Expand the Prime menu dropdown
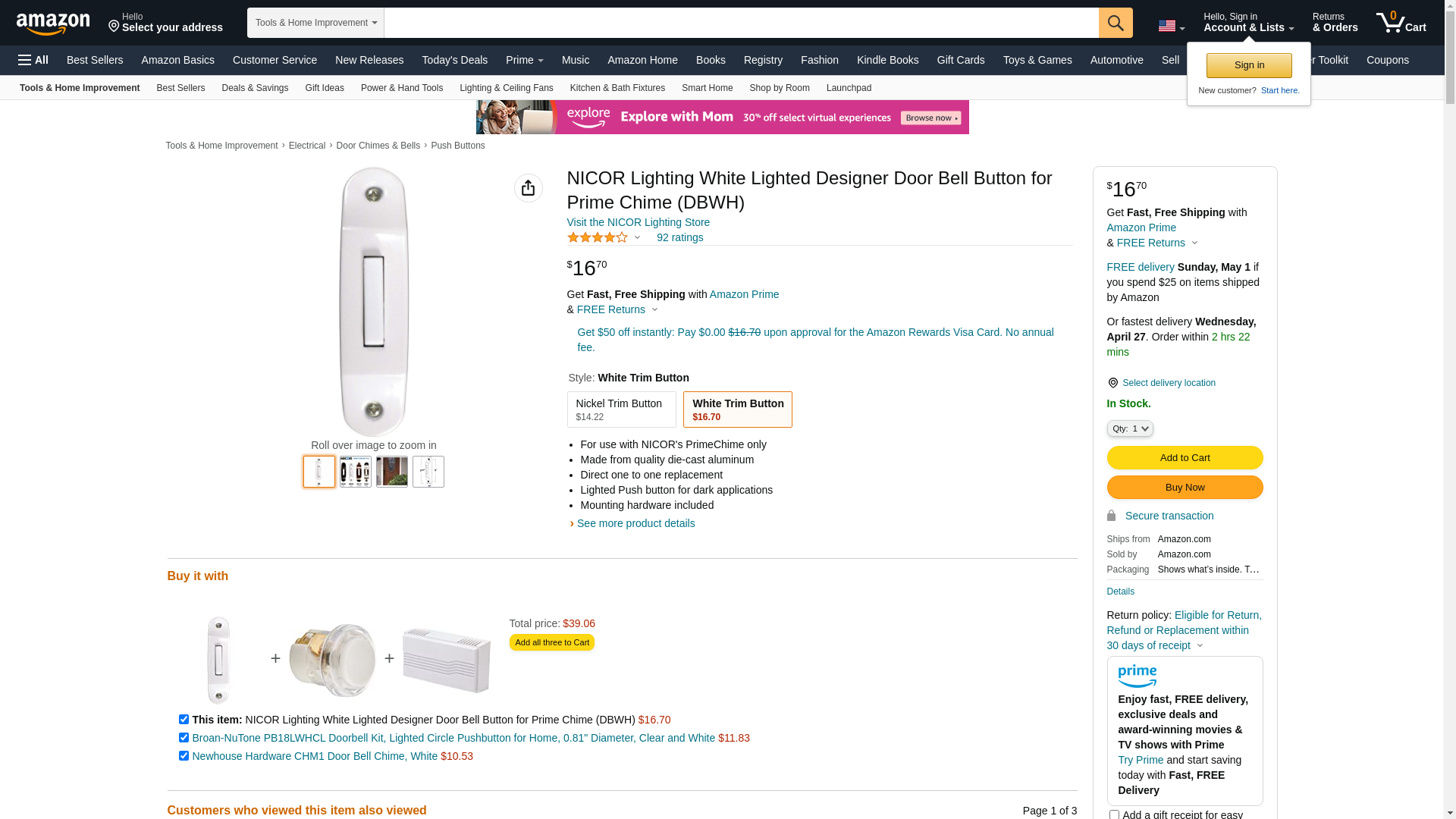Screen dimensions: 1456x819 click(x=524, y=60)
